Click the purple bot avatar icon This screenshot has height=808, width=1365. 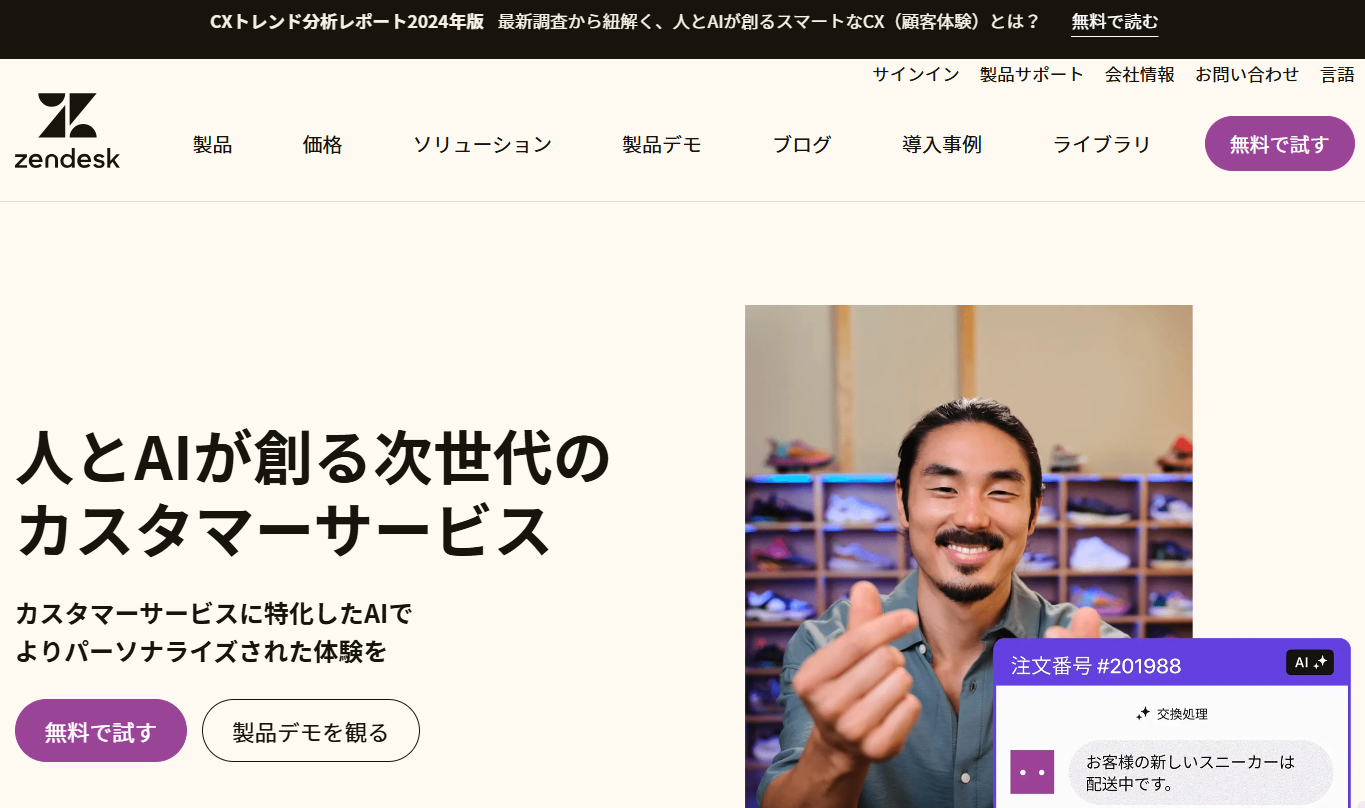(x=1032, y=772)
